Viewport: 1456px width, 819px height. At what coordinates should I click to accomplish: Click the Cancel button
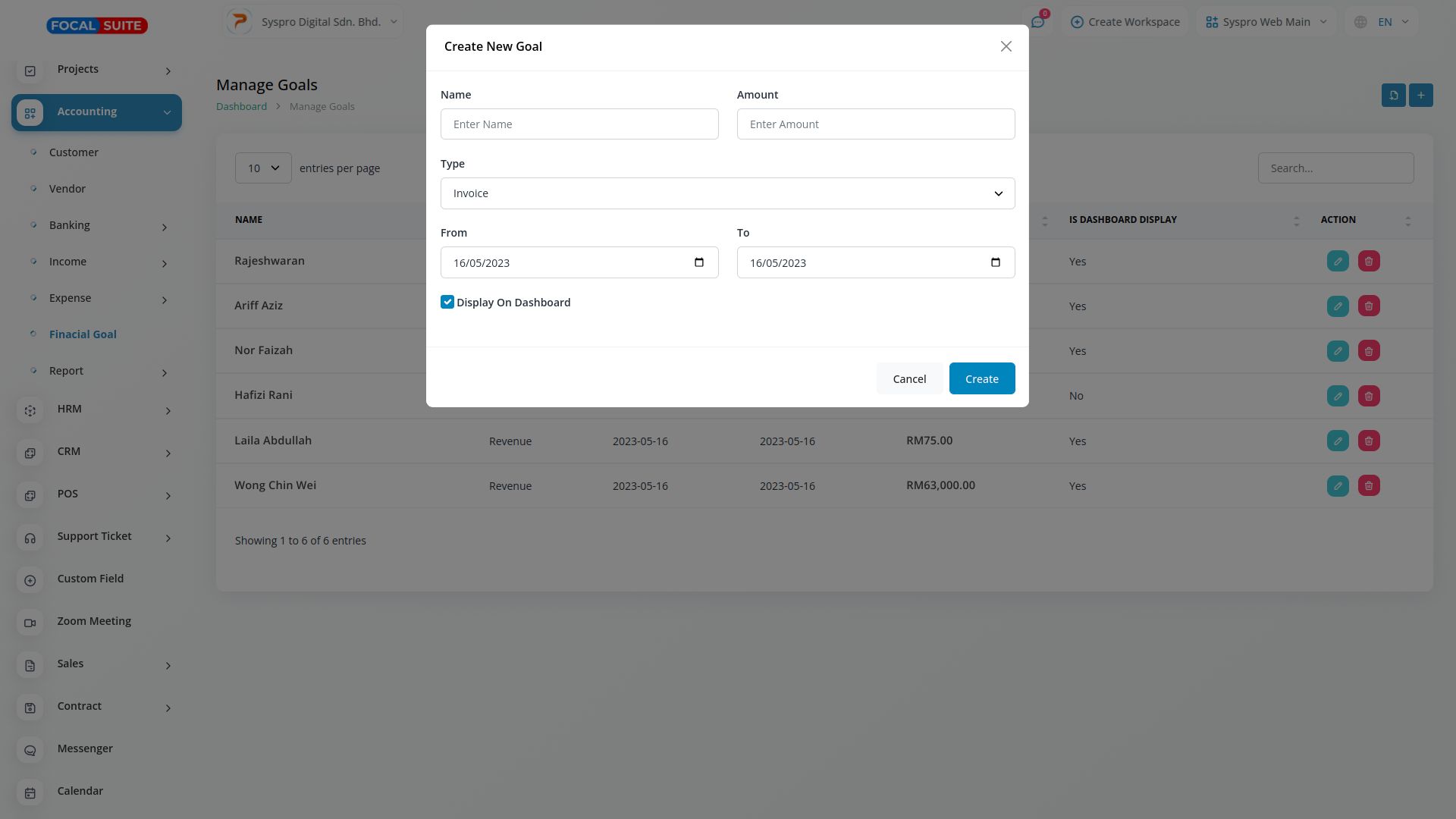click(908, 379)
